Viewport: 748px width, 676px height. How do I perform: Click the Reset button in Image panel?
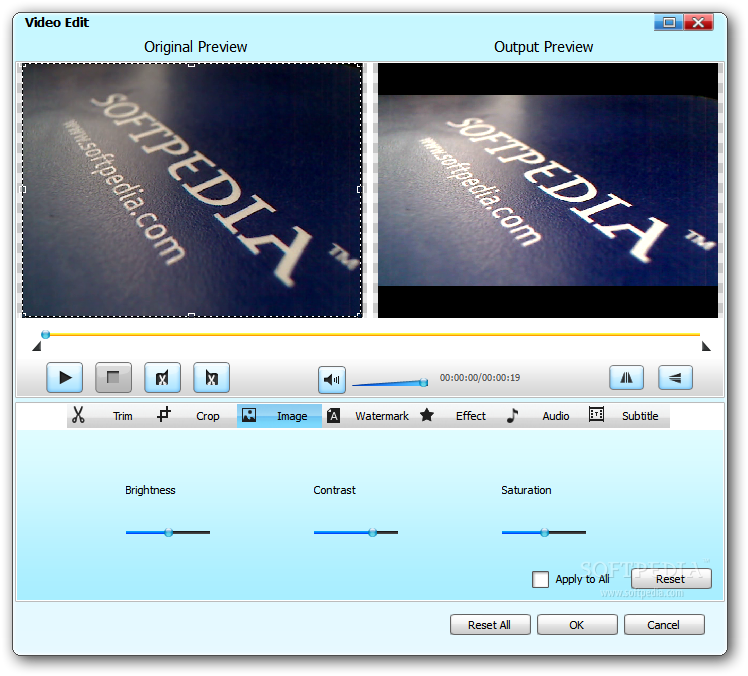pos(671,579)
